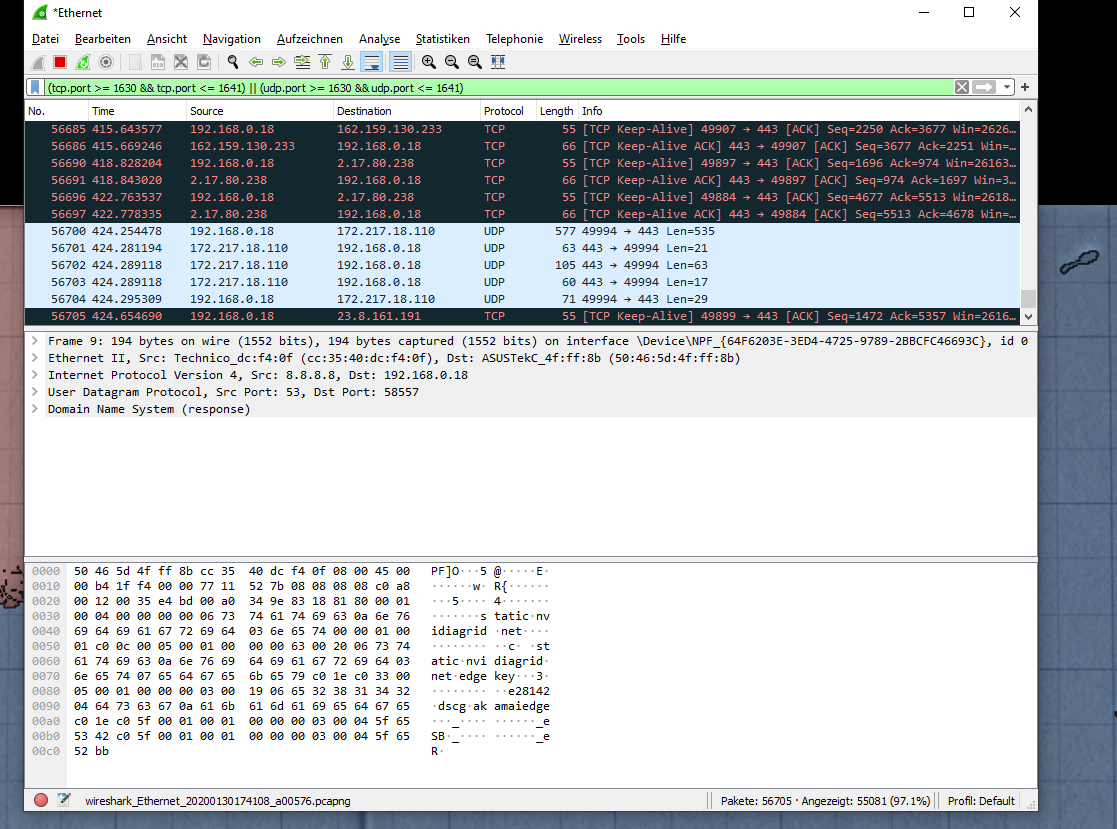Stop the running packet capture
1117x829 pixels.
tap(60, 63)
